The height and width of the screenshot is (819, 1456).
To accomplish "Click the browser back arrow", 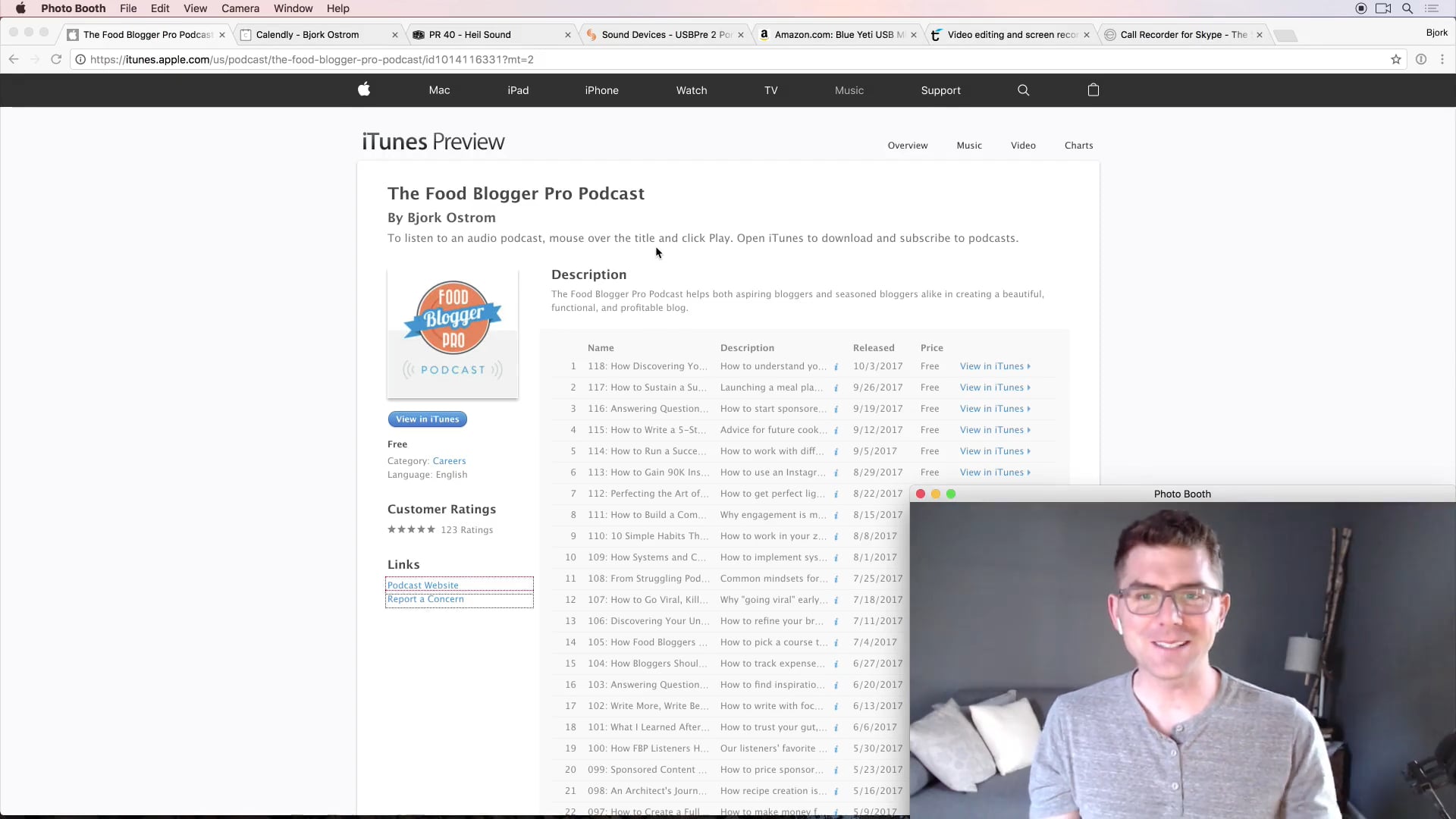I will [14, 59].
